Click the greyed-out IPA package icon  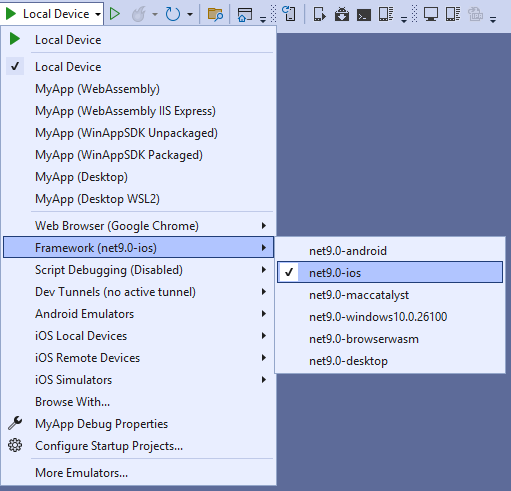[475, 14]
